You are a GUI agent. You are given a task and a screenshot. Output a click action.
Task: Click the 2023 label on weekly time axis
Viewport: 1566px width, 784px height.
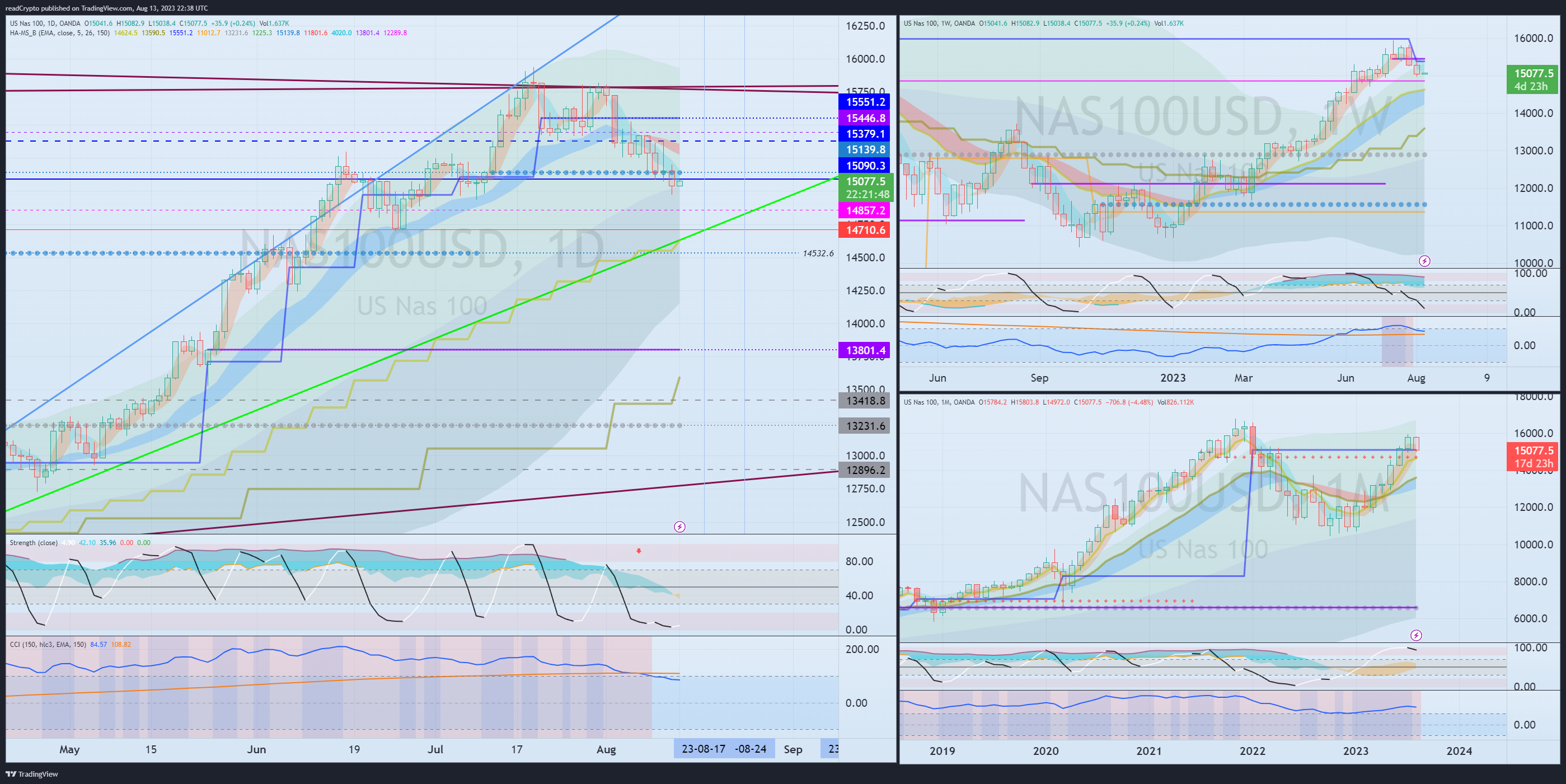tap(1173, 378)
